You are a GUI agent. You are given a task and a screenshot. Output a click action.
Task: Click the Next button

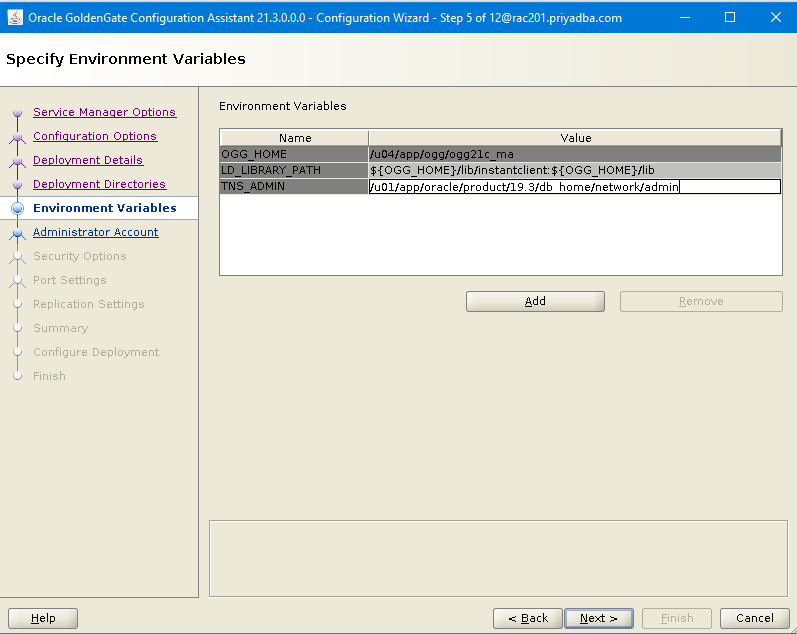[599, 618]
